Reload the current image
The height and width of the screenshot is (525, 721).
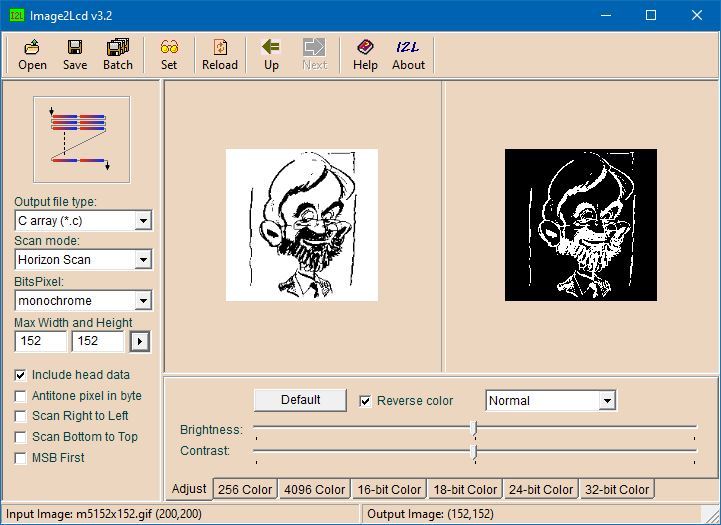pyautogui.click(x=220, y=55)
